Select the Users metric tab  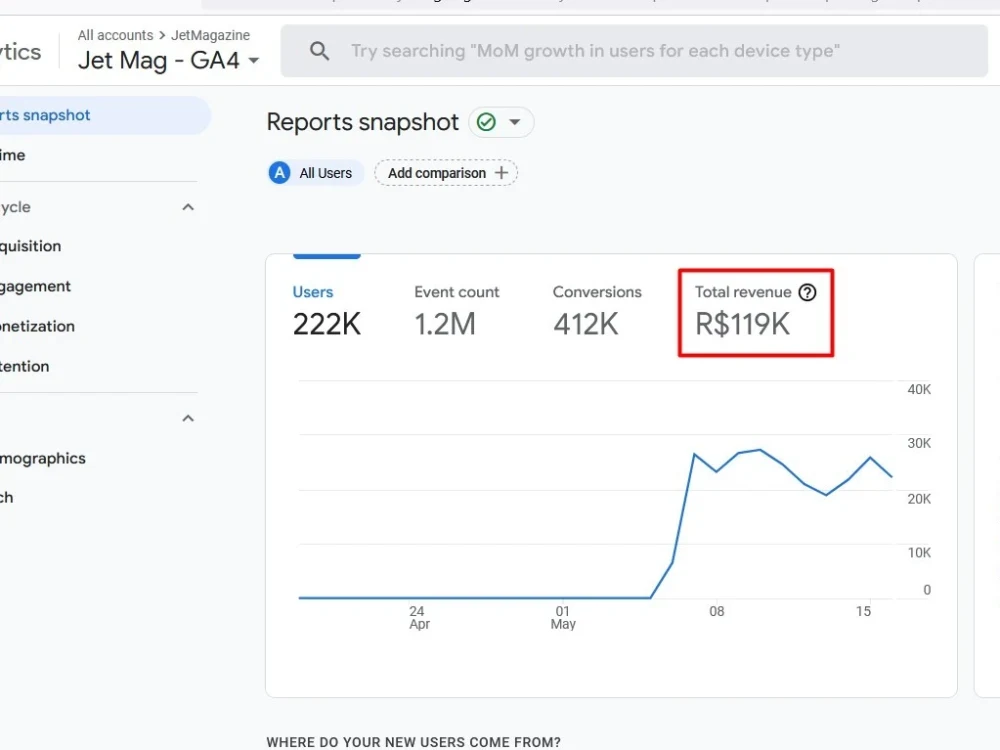click(327, 312)
